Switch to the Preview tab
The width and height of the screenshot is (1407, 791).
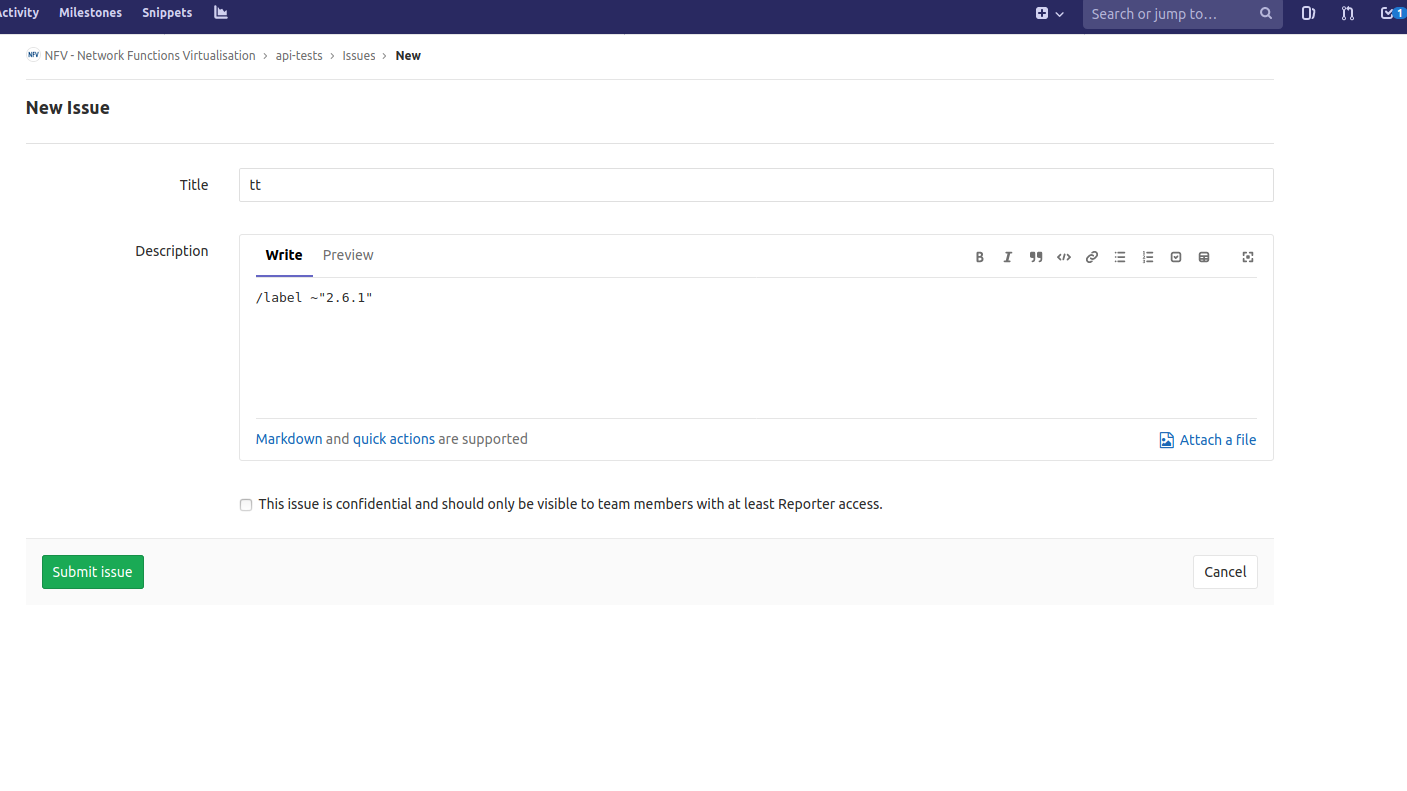348,255
